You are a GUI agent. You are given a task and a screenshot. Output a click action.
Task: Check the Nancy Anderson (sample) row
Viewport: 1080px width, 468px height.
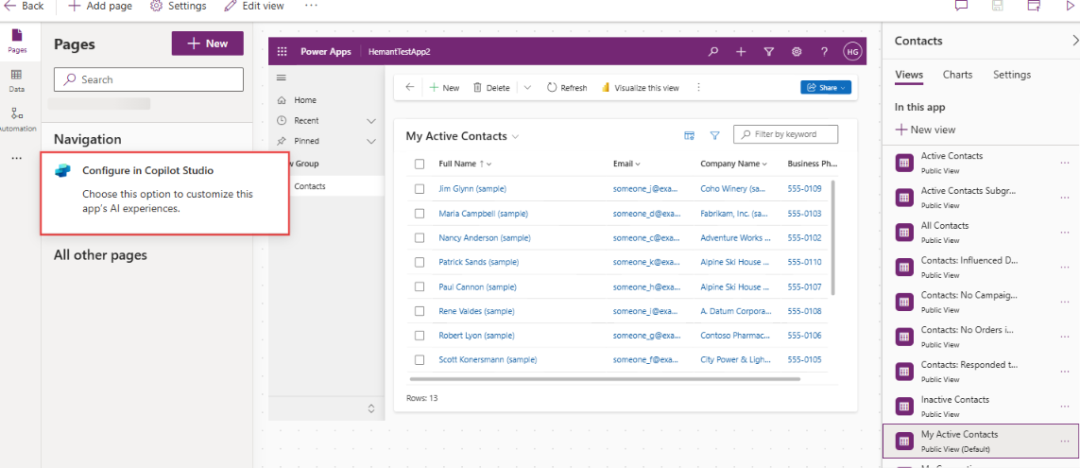(x=419, y=238)
